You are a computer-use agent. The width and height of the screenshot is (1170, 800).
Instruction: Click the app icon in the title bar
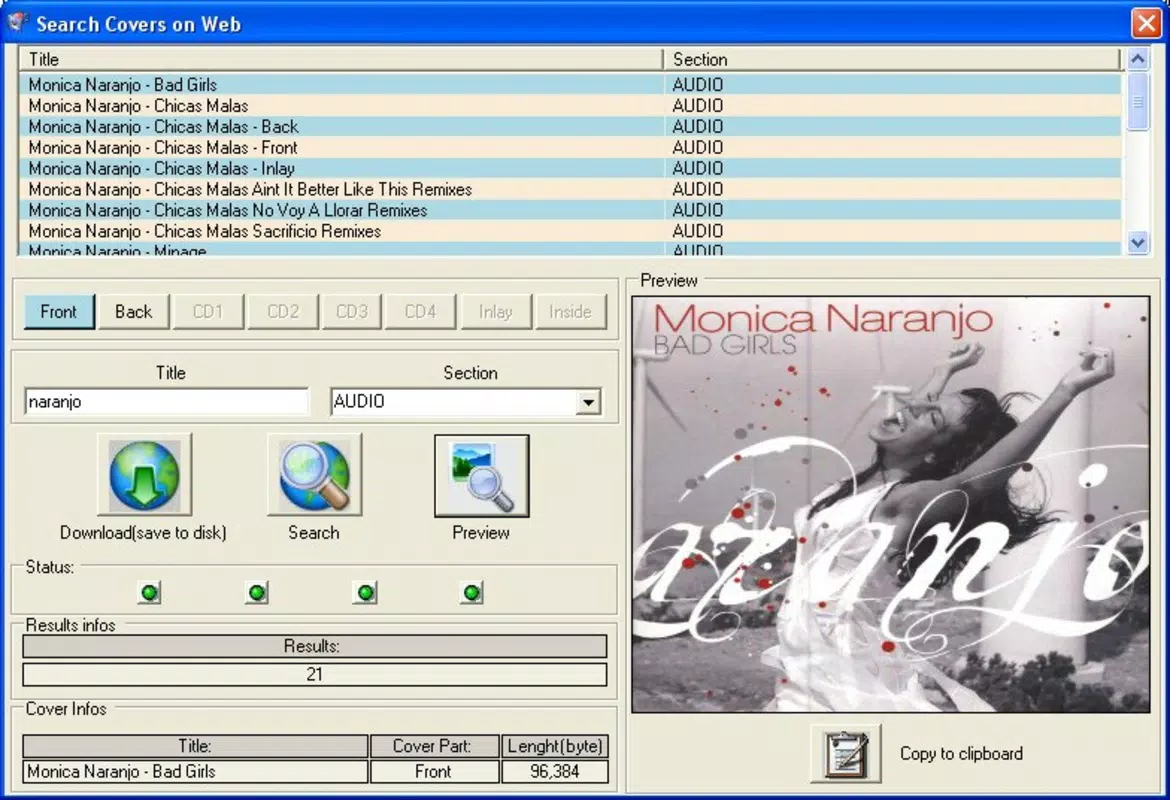coord(16,22)
